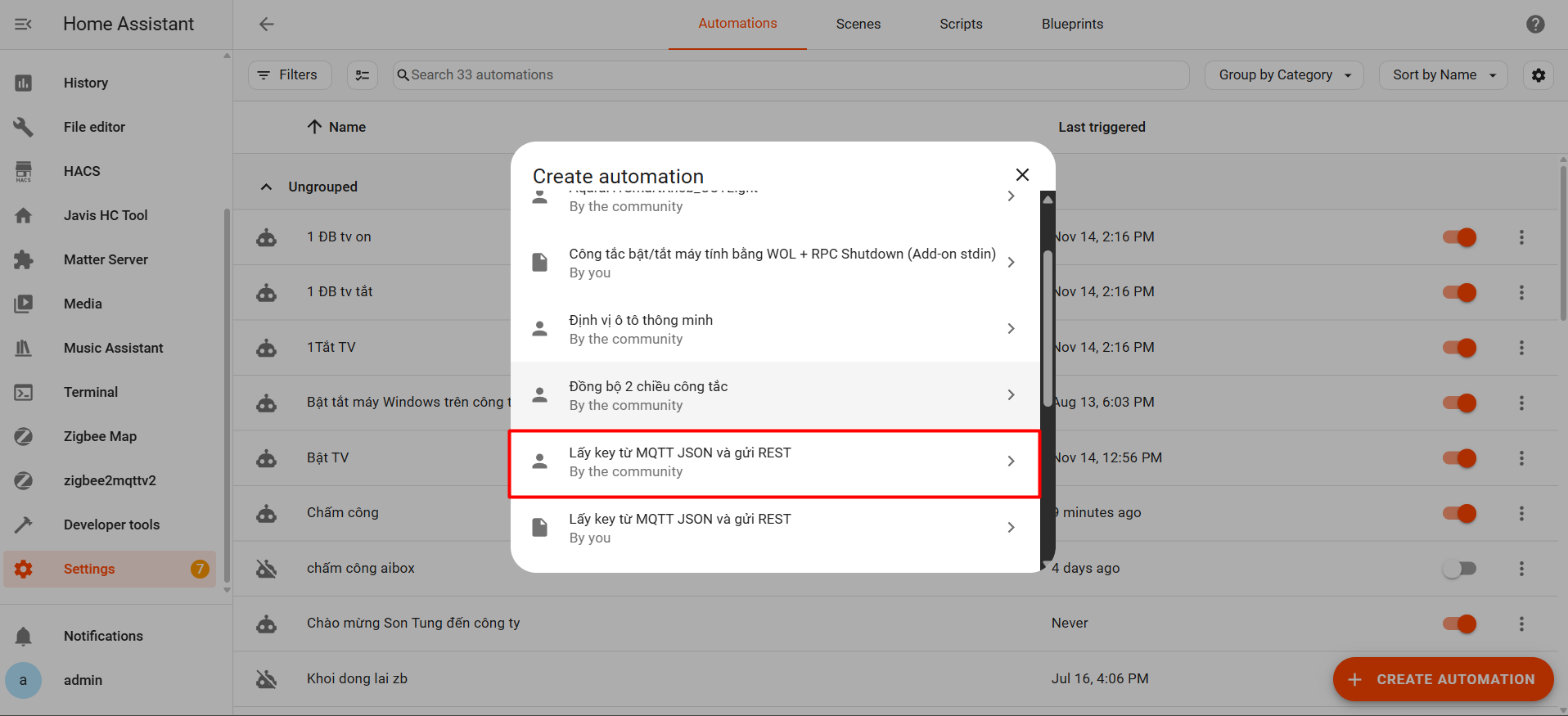Open the help question mark icon

(1535, 25)
